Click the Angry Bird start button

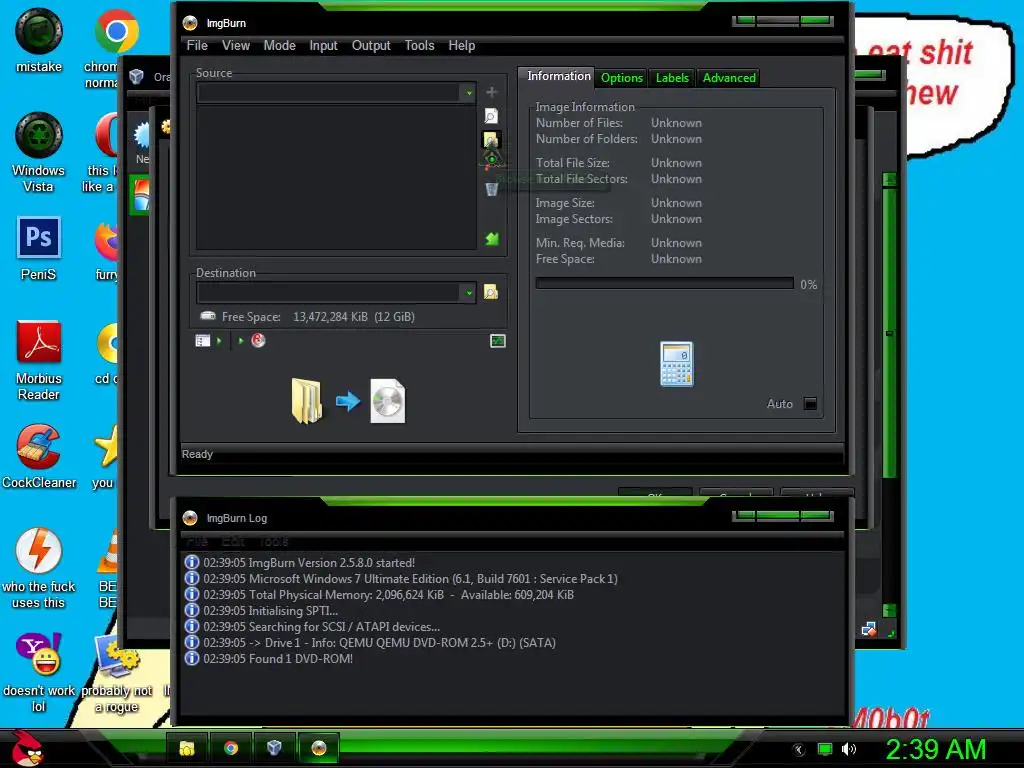(27, 748)
